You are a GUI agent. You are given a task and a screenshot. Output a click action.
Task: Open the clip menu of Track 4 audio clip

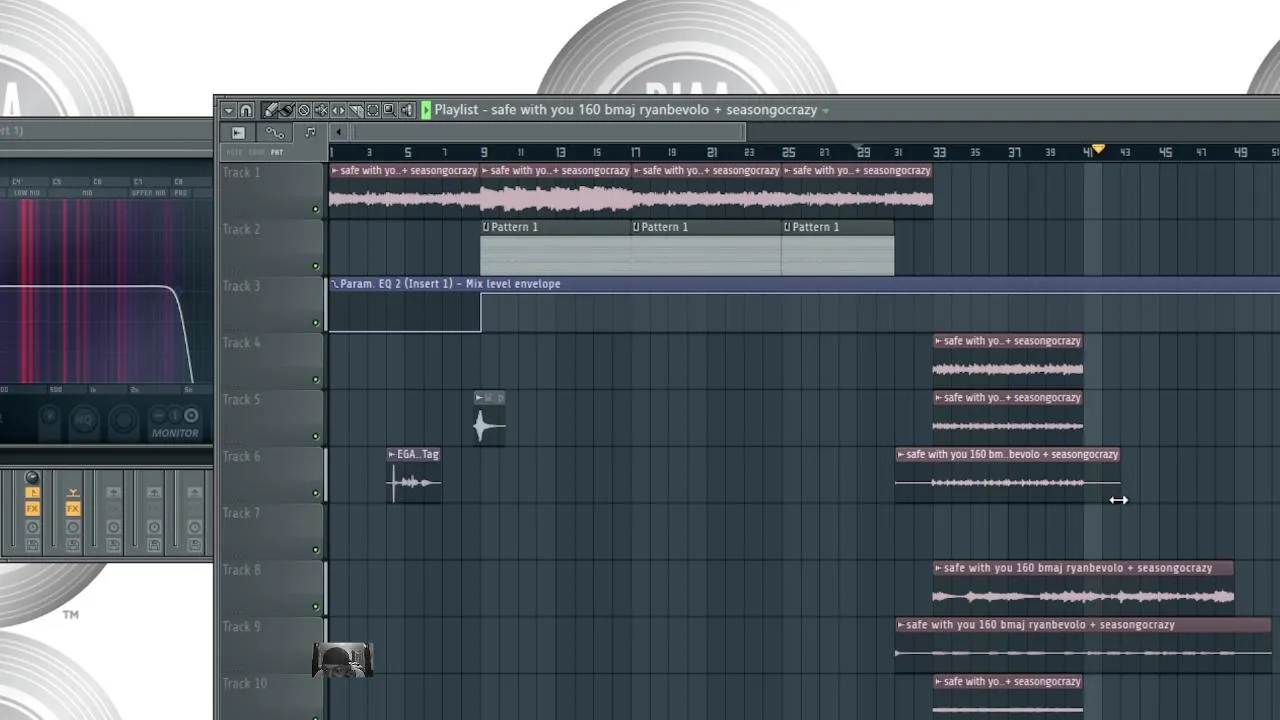938,341
